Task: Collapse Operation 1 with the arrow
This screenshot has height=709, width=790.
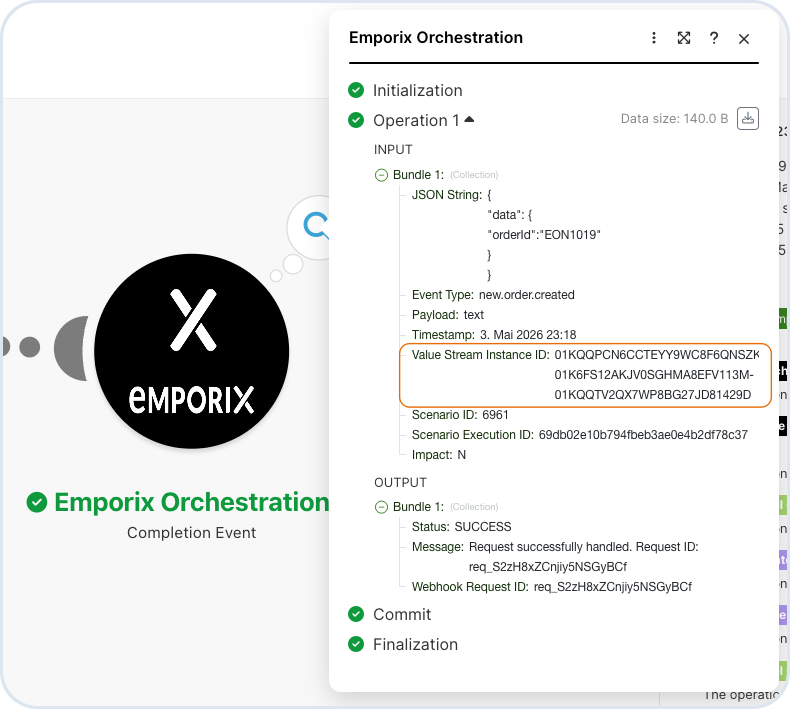Action: click(469, 119)
